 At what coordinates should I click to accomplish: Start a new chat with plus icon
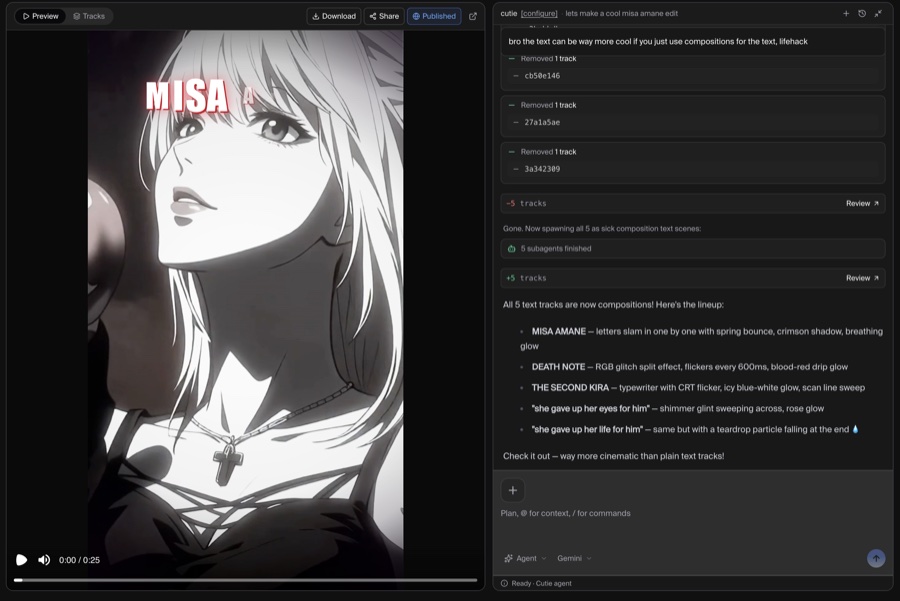[846, 13]
